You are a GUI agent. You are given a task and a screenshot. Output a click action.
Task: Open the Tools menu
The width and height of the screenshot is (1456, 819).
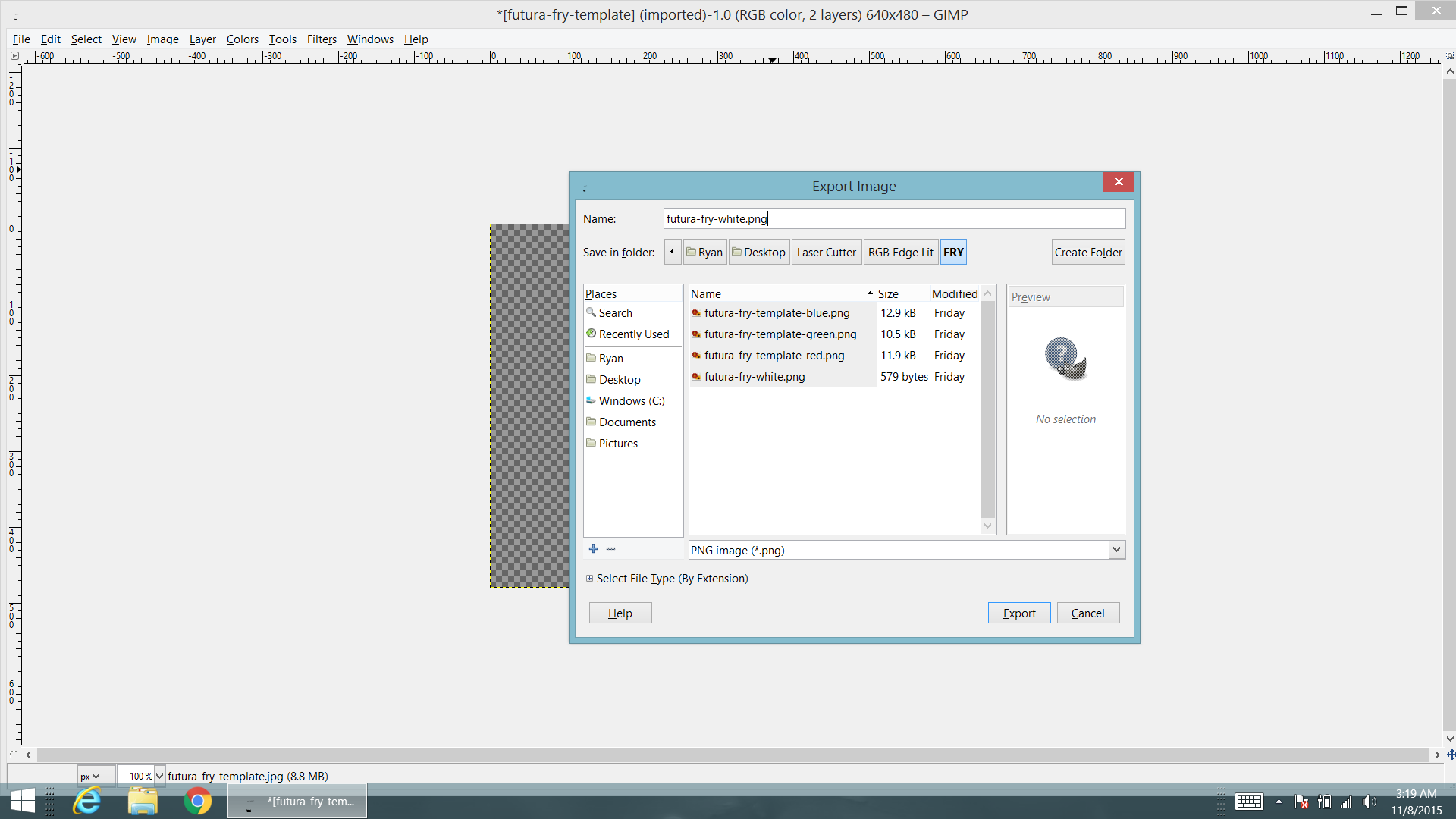click(282, 39)
